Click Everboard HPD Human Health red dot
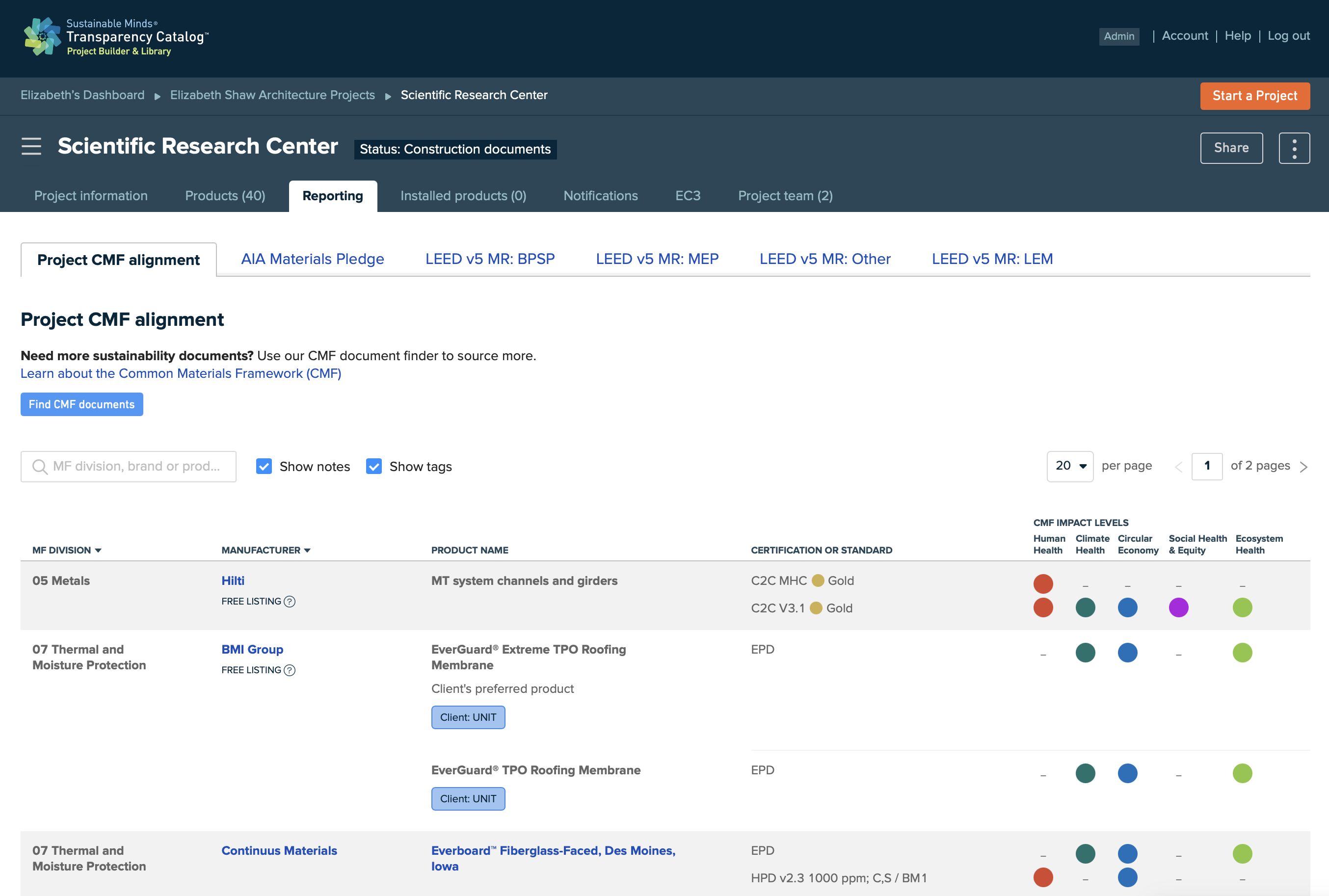The image size is (1329, 896). click(1043, 877)
